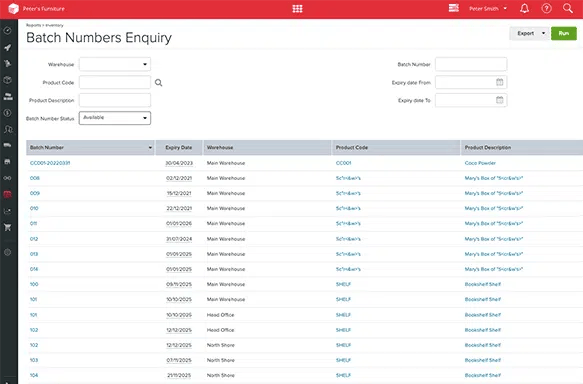Click the server list icon beside Peter Smith
The image size is (583, 384).
tap(454, 8)
